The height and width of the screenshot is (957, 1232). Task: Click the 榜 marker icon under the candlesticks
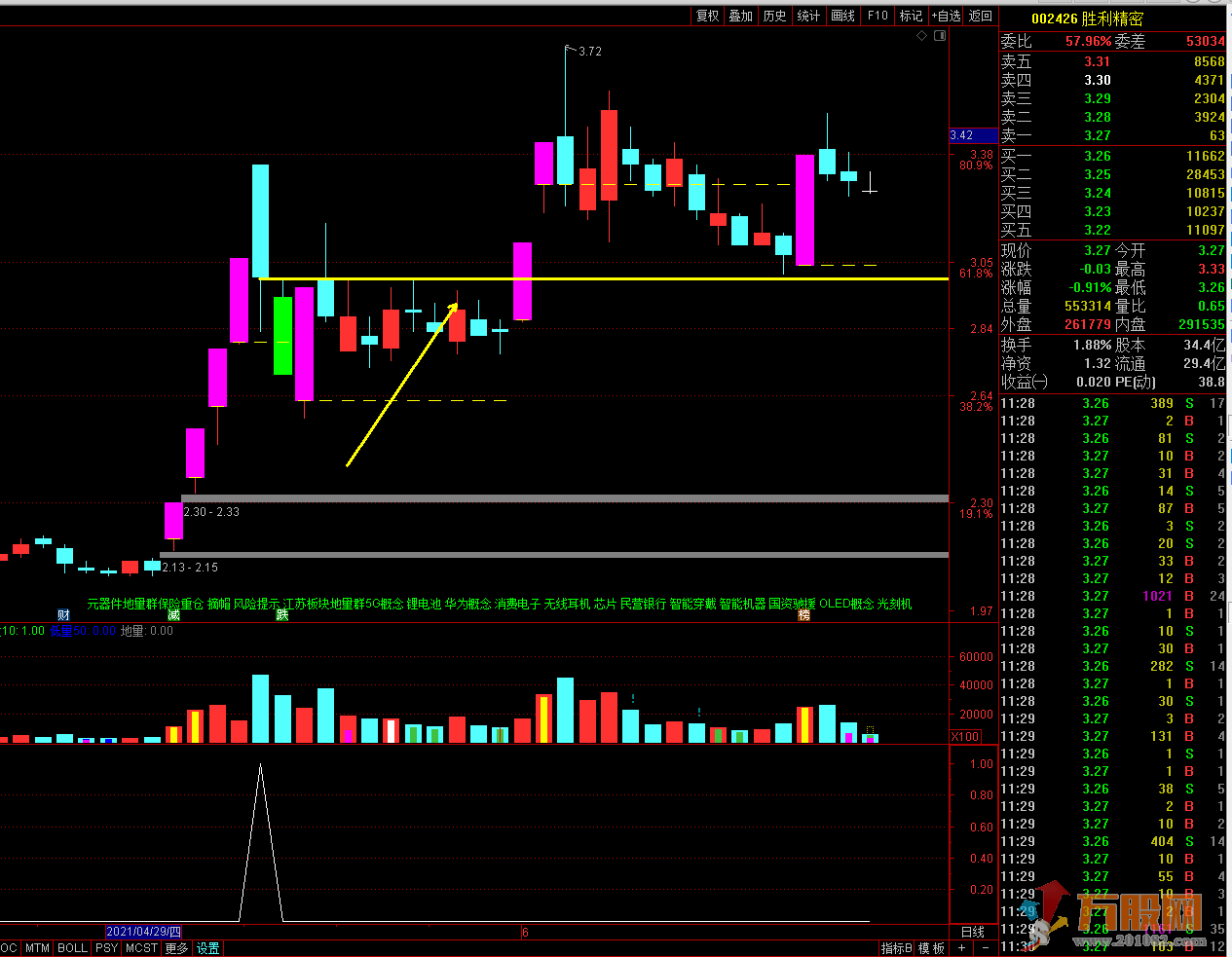point(804,614)
